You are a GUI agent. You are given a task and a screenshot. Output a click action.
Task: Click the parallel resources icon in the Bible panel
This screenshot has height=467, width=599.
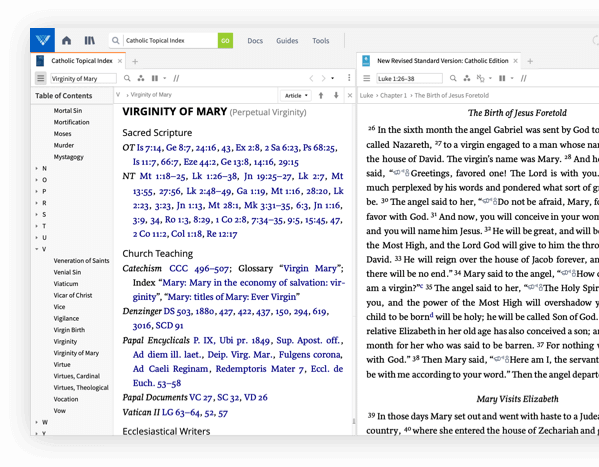[523, 78]
